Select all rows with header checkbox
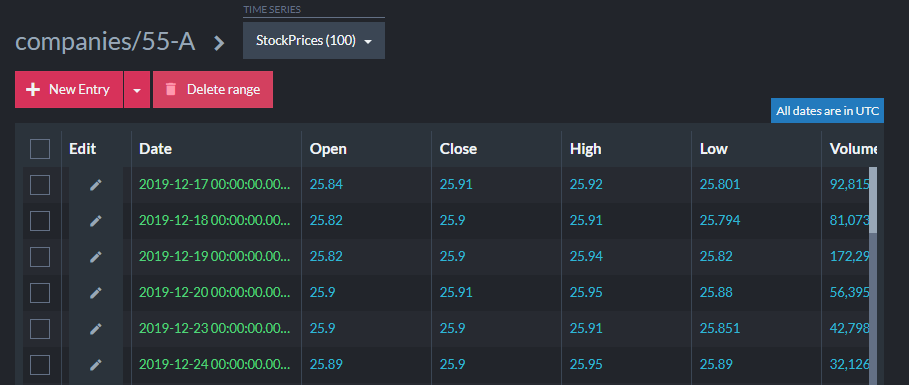 click(x=40, y=149)
